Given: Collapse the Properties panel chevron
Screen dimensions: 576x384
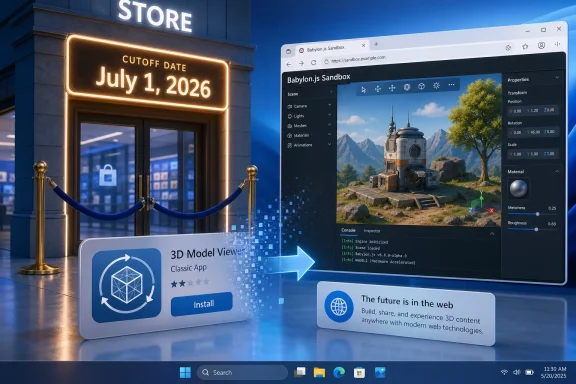Looking at the screenshot, I should [x=557, y=78].
